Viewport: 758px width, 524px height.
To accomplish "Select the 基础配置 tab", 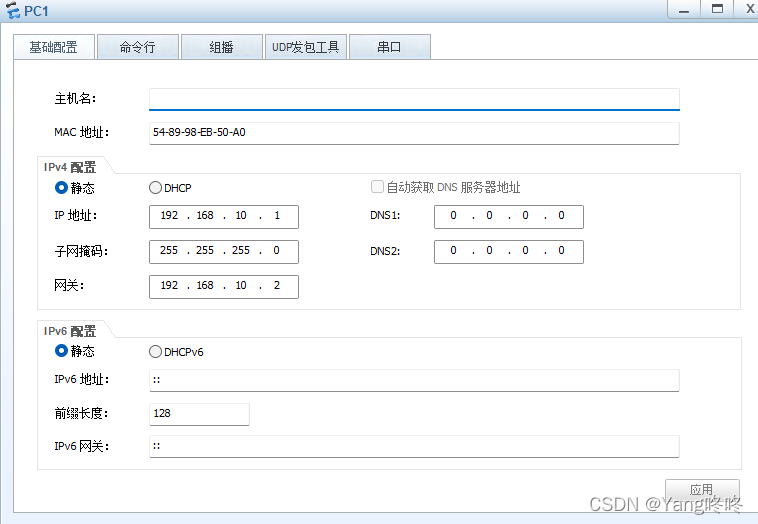I will coord(53,47).
